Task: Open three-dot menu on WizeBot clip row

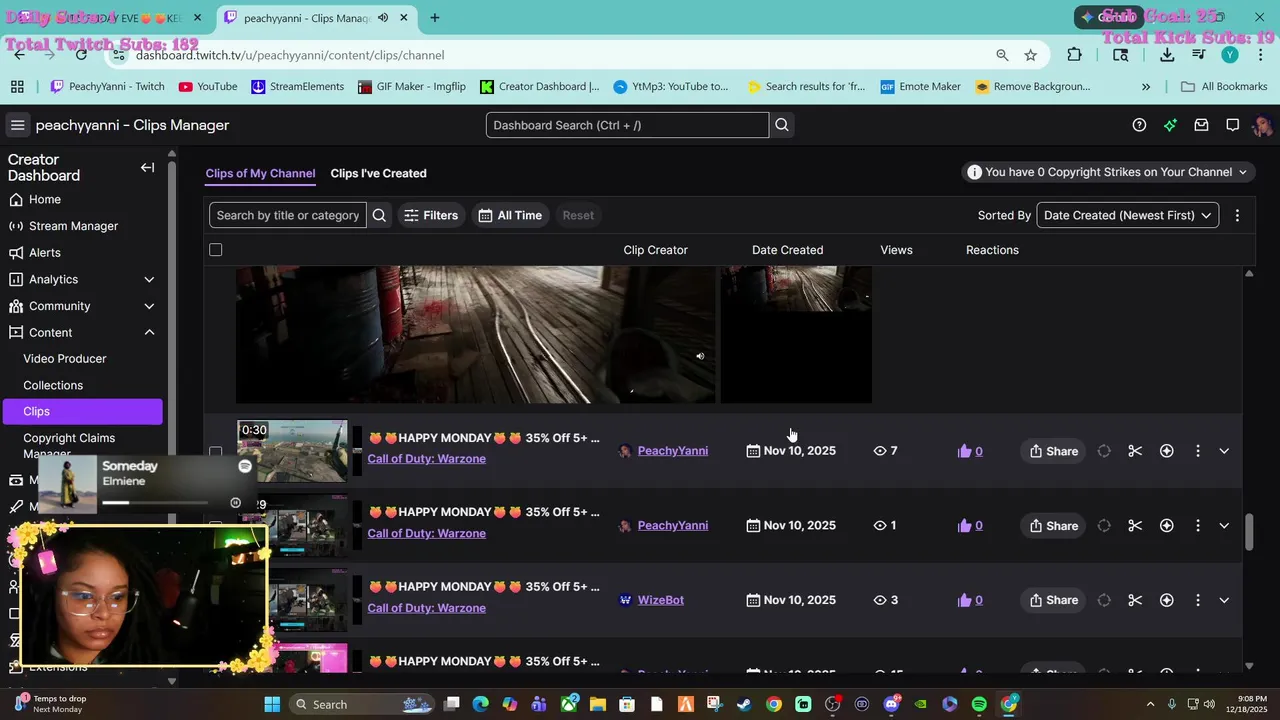Action: point(1197,600)
